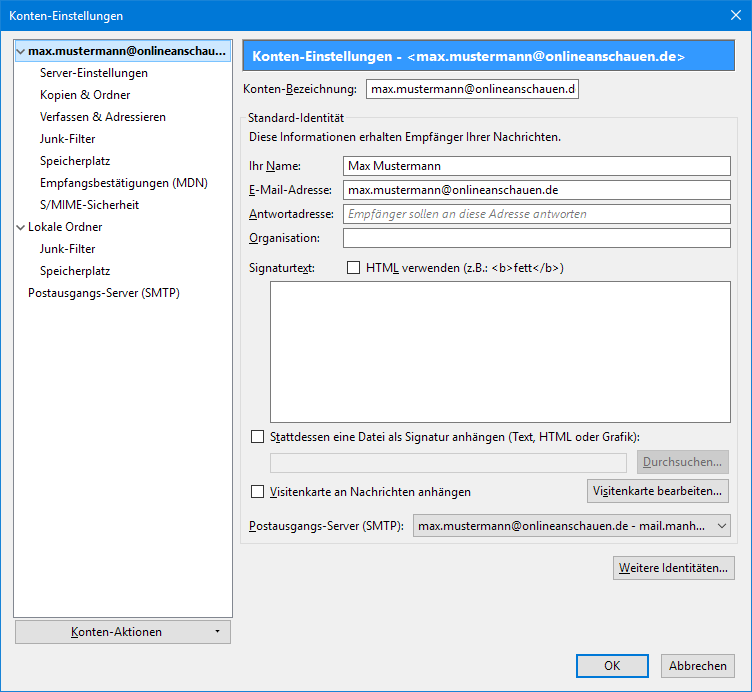Select Server-Einstellungen in the sidebar
The image size is (752, 692).
(94, 73)
